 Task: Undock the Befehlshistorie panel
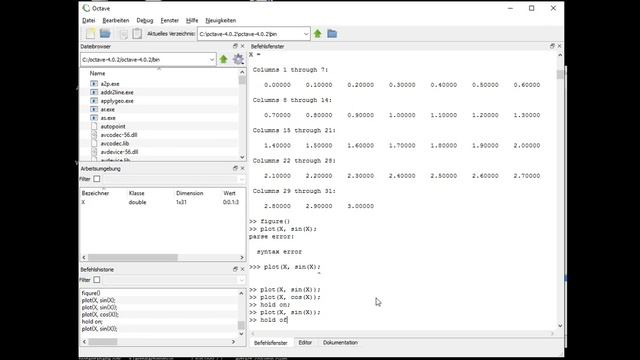click(x=235, y=269)
